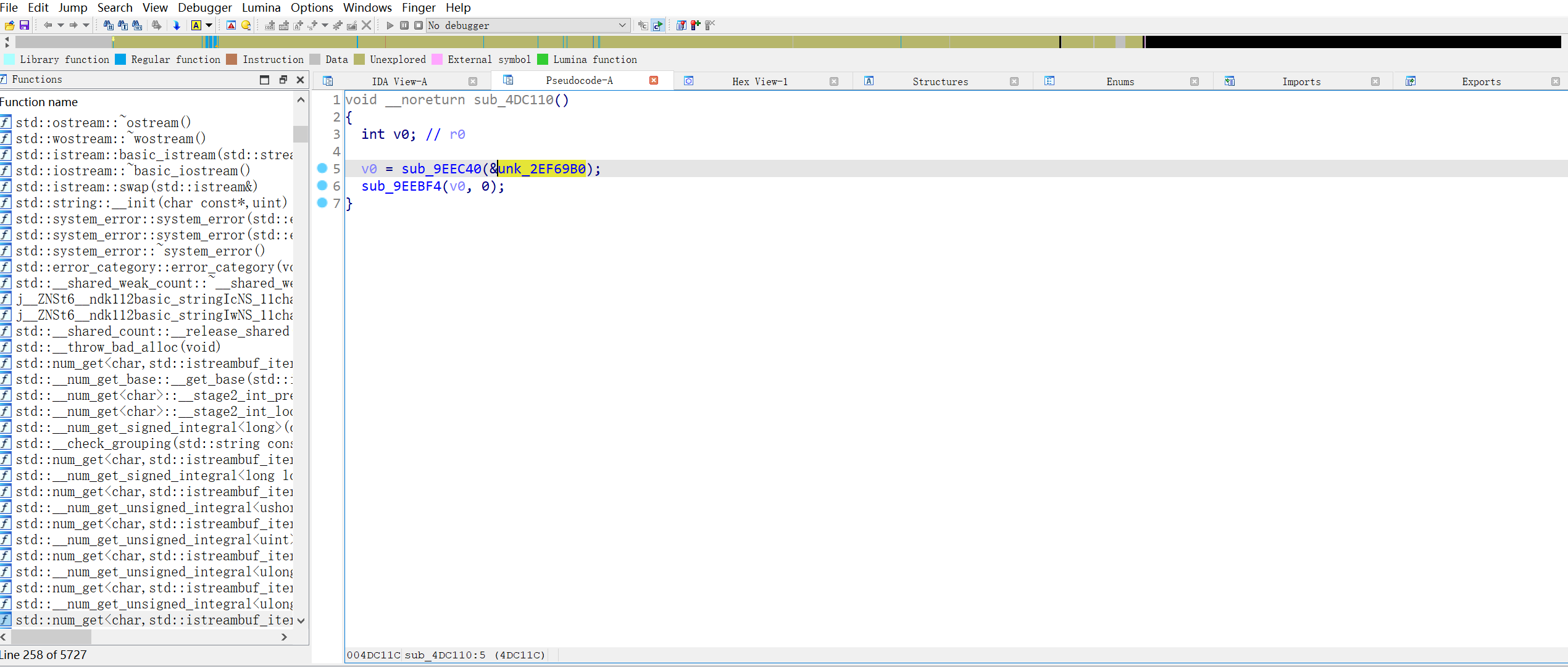Switch to the Exports tab
This screenshot has height=667, width=1568.
point(1482,81)
